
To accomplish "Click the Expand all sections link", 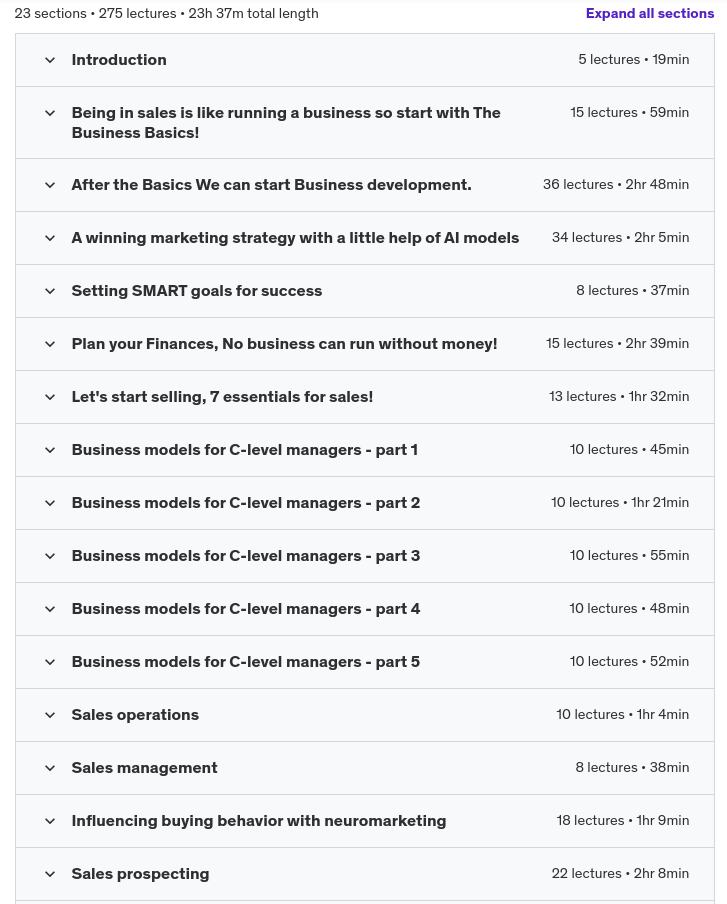I will 649,13.
